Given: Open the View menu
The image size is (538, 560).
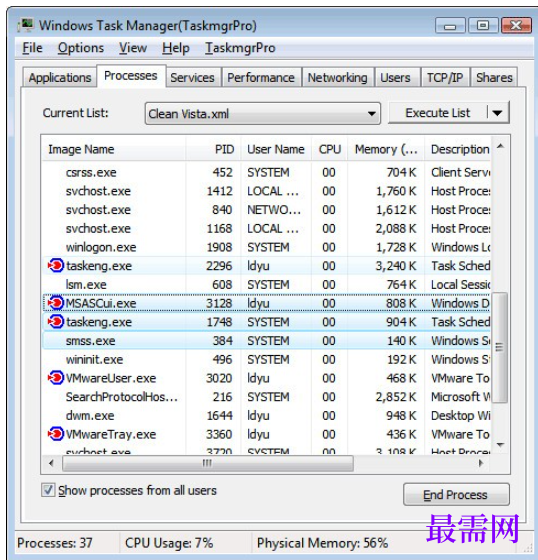Looking at the screenshot, I should [x=133, y=48].
